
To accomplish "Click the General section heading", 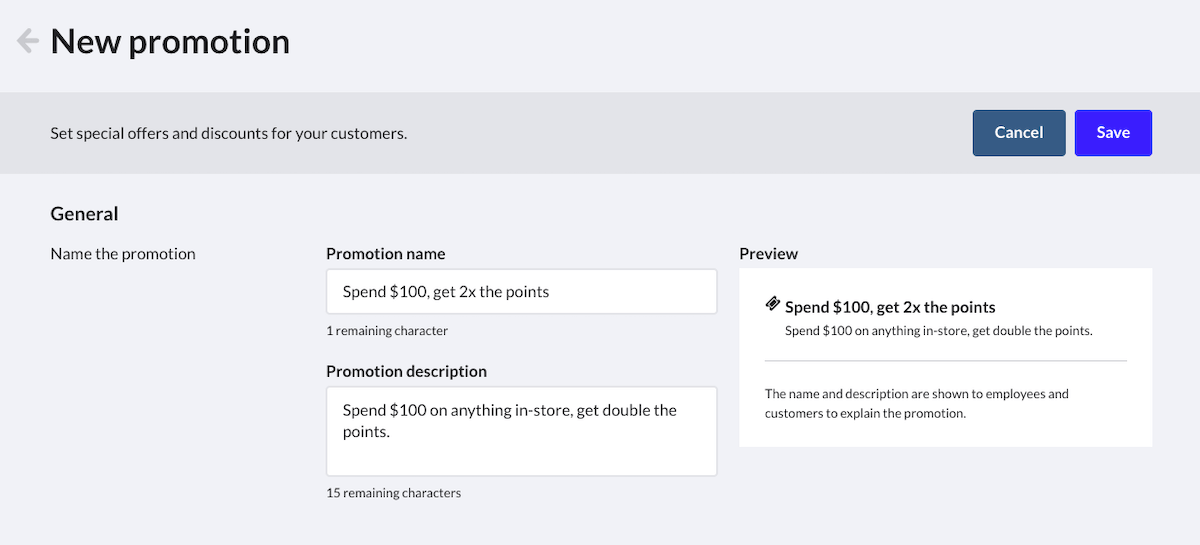I will [x=84, y=214].
